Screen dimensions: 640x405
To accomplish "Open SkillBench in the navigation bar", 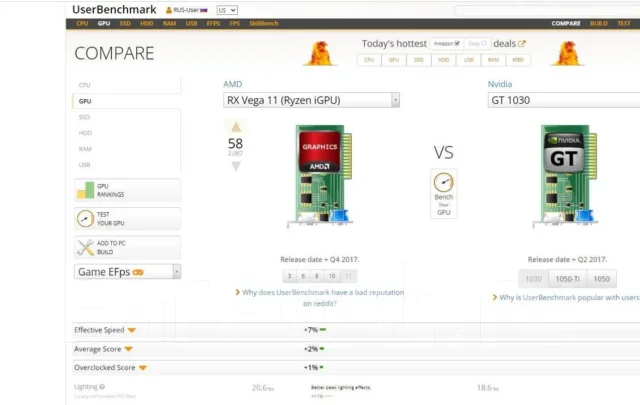I will (x=264, y=24).
